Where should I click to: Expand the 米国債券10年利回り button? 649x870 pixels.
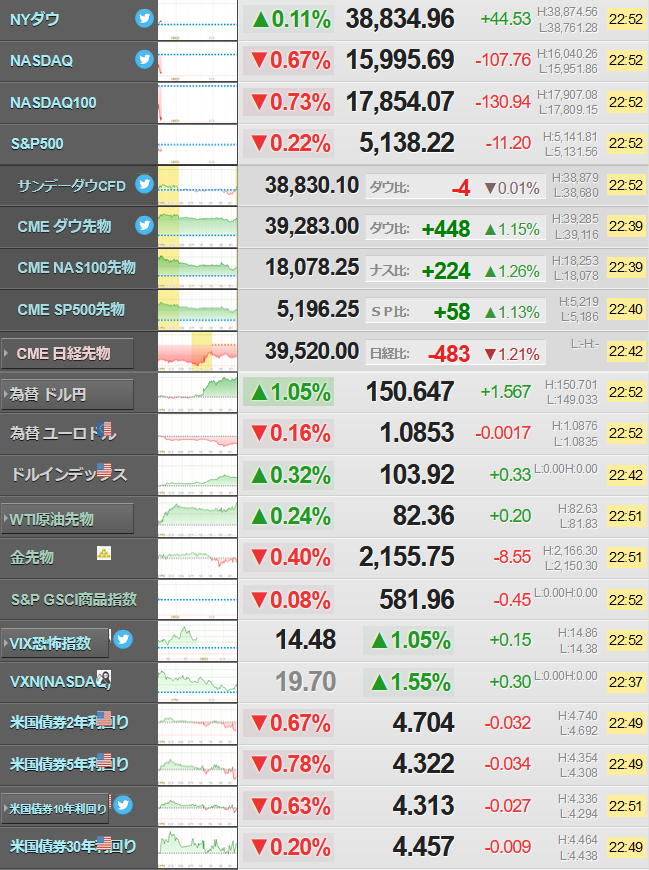click(x=55, y=808)
